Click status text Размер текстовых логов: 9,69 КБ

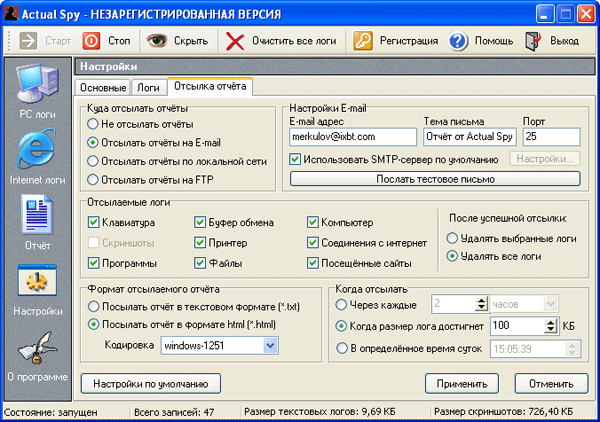point(320,412)
